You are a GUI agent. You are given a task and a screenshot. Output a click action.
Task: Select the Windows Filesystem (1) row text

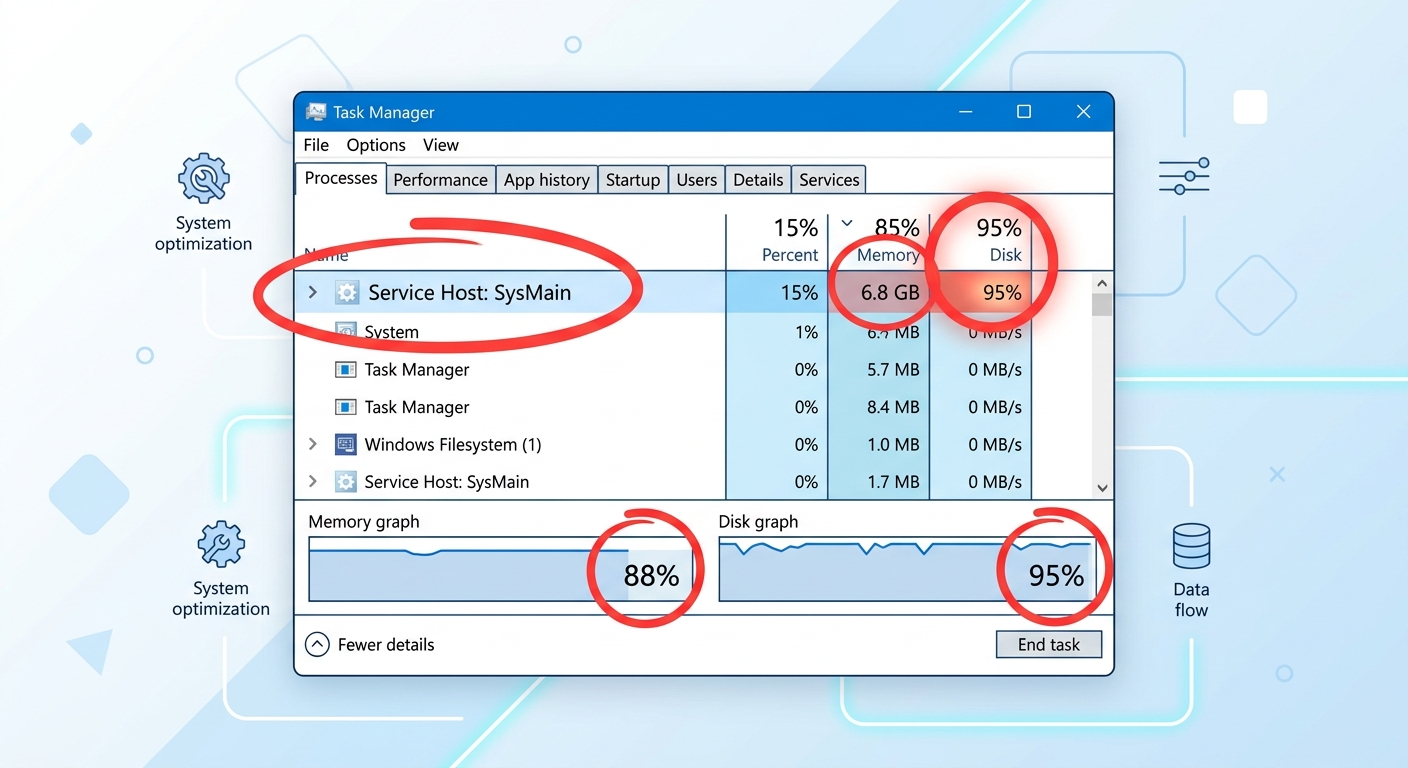452,444
